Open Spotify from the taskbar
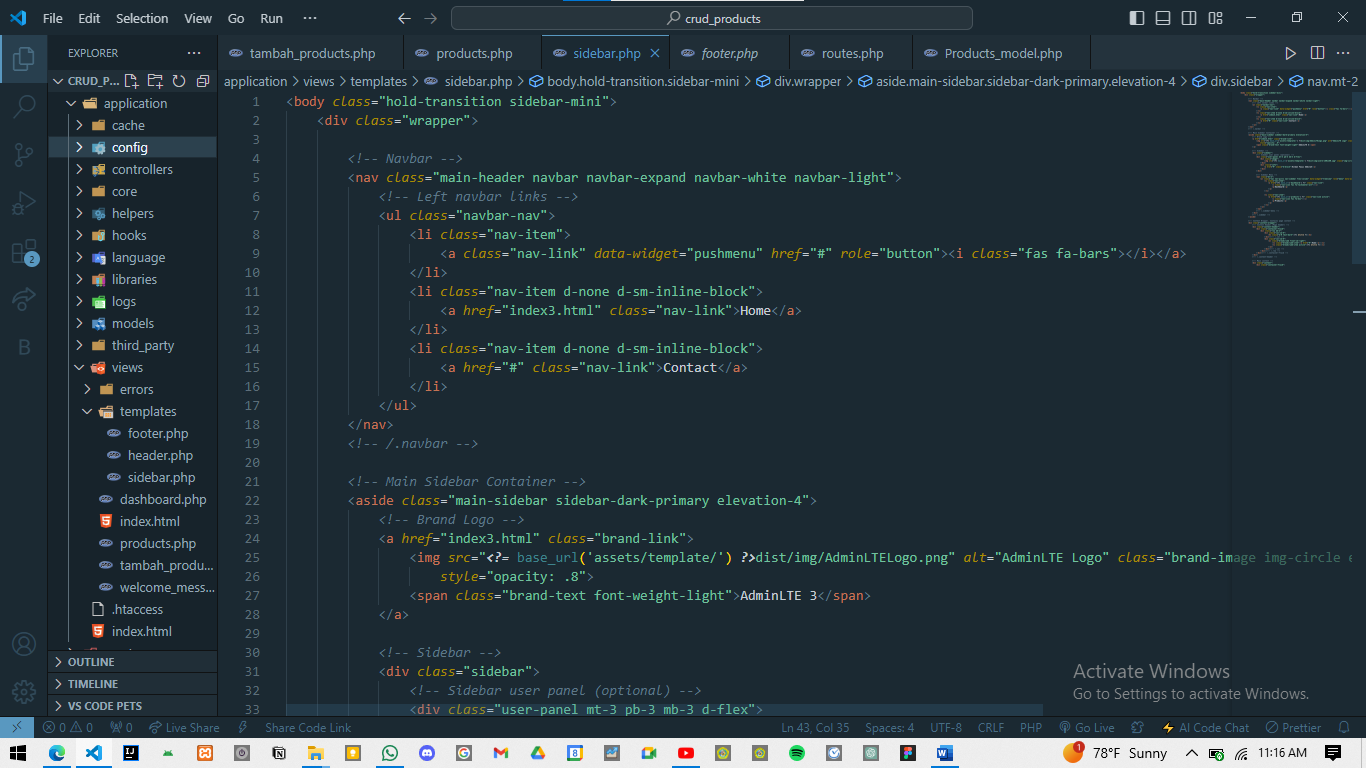Screen dimensions: 1366x768 (797, 753)
